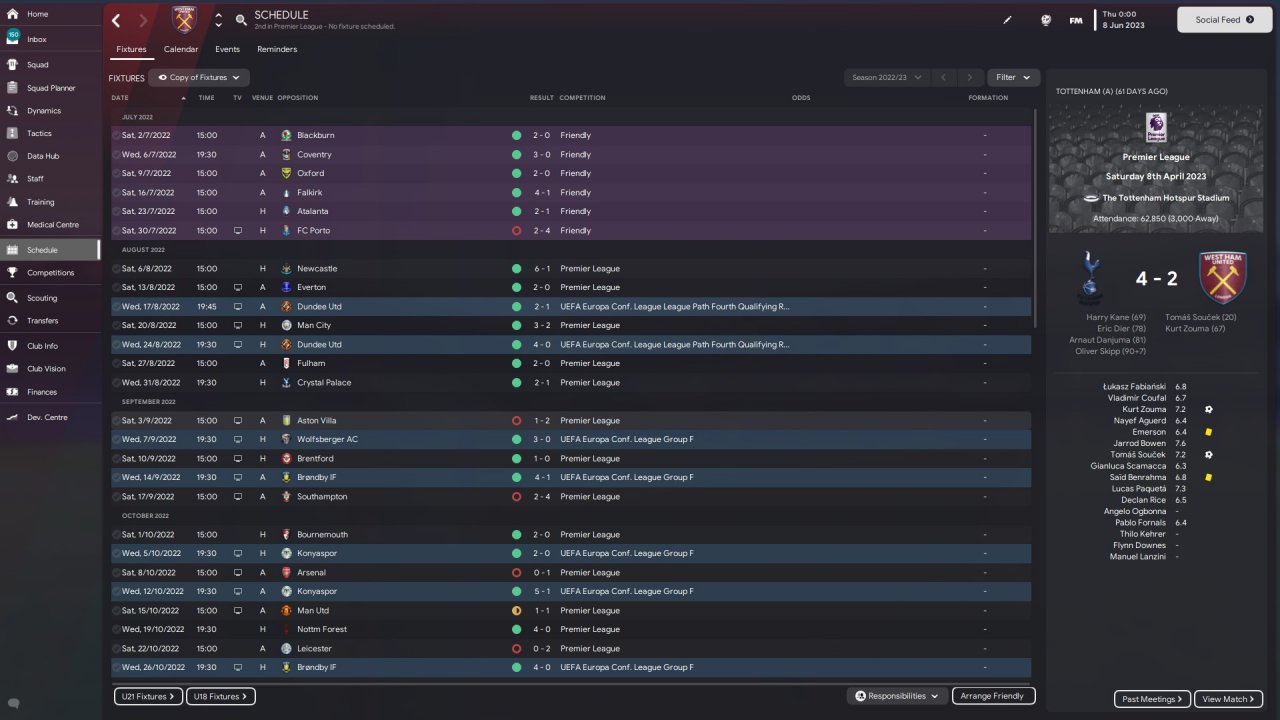The width and height of the screenshot is (1280, 720).
Task: Click the pencil edit icon in top bar
Action: [x=1008, y=20]
